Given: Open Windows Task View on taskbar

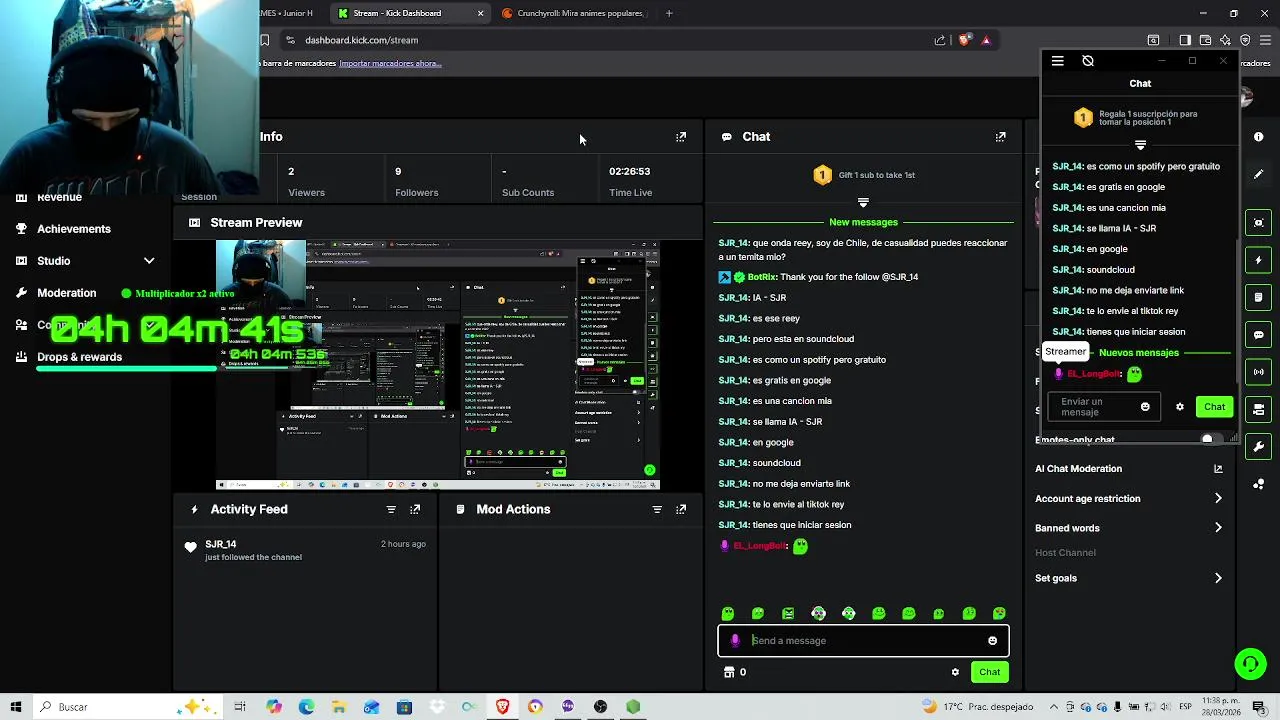Looking at the screenshot, I should coord(240,707).
